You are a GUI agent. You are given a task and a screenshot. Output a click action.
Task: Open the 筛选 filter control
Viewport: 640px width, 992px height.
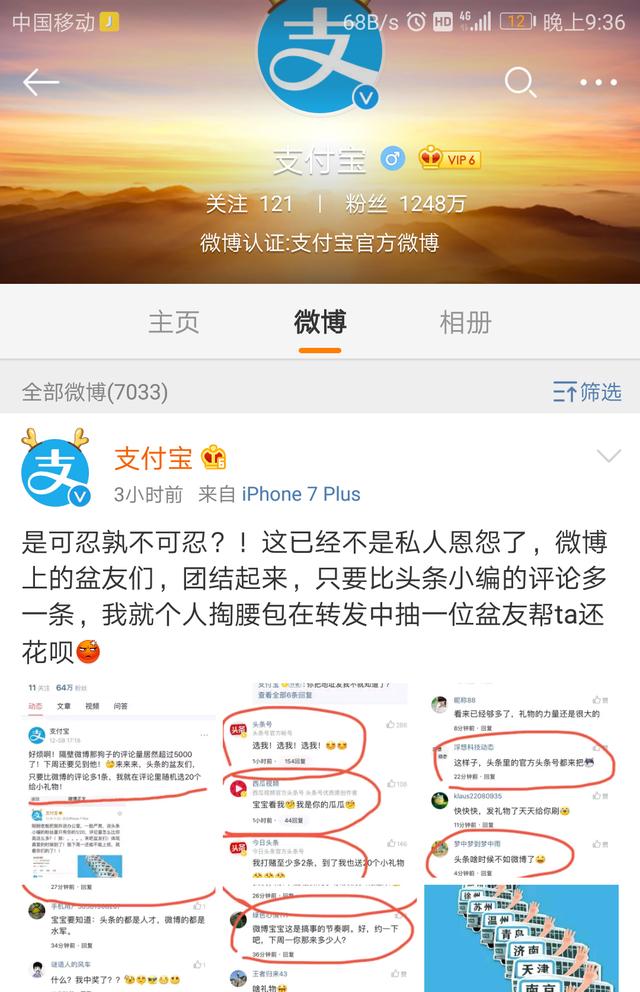(587, 392)
